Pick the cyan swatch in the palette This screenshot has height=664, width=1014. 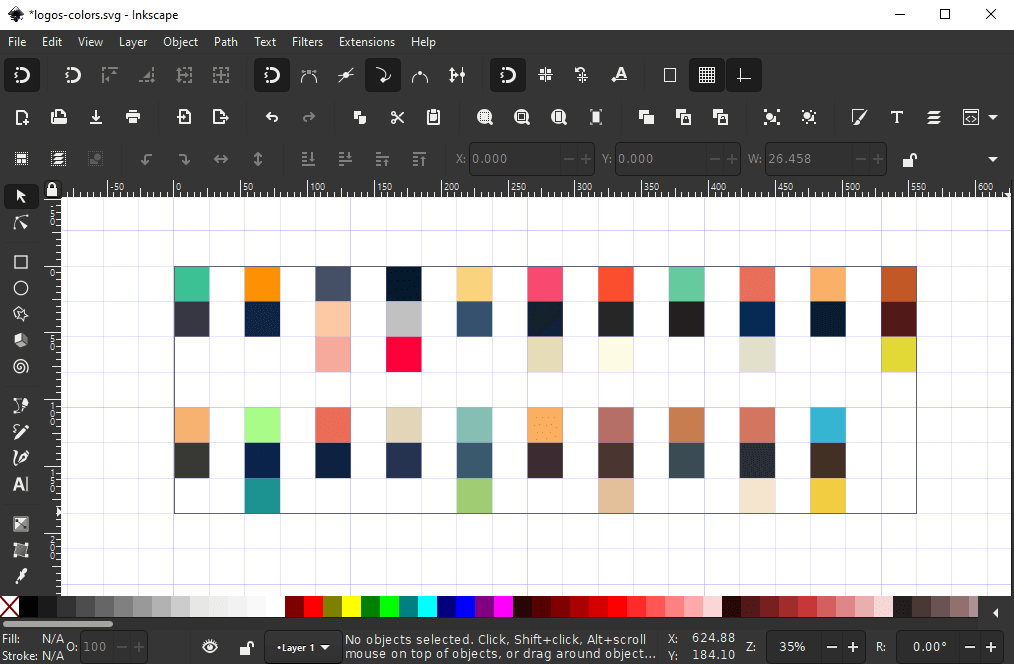pos(427,606)
